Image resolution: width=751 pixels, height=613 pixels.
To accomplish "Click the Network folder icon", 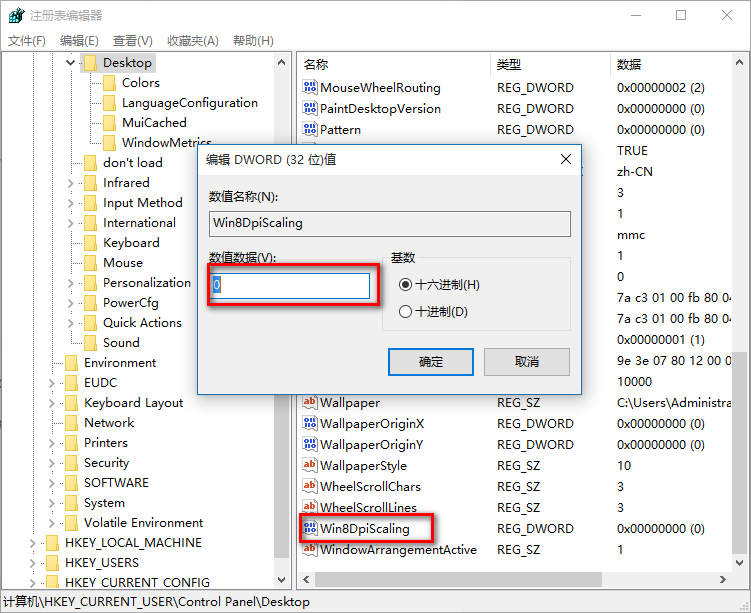I will 71,423.
